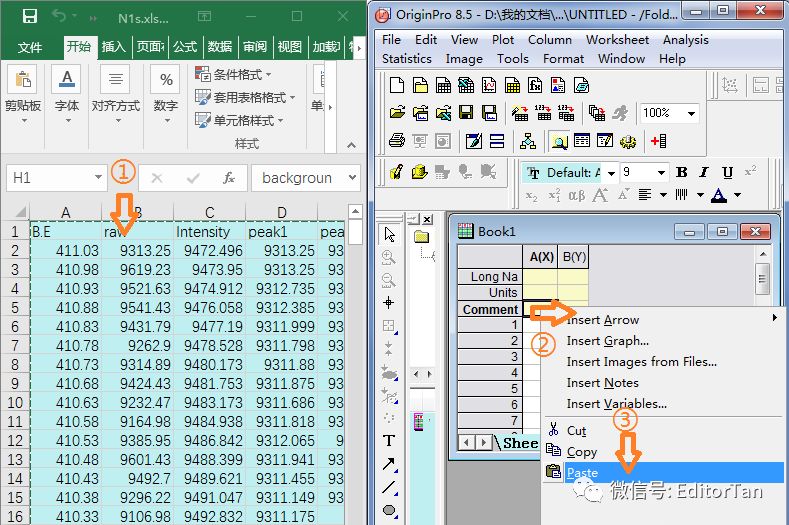Create a New Excel workbook in Origin
The image size is (789, 525).
(x=466, y=85)
